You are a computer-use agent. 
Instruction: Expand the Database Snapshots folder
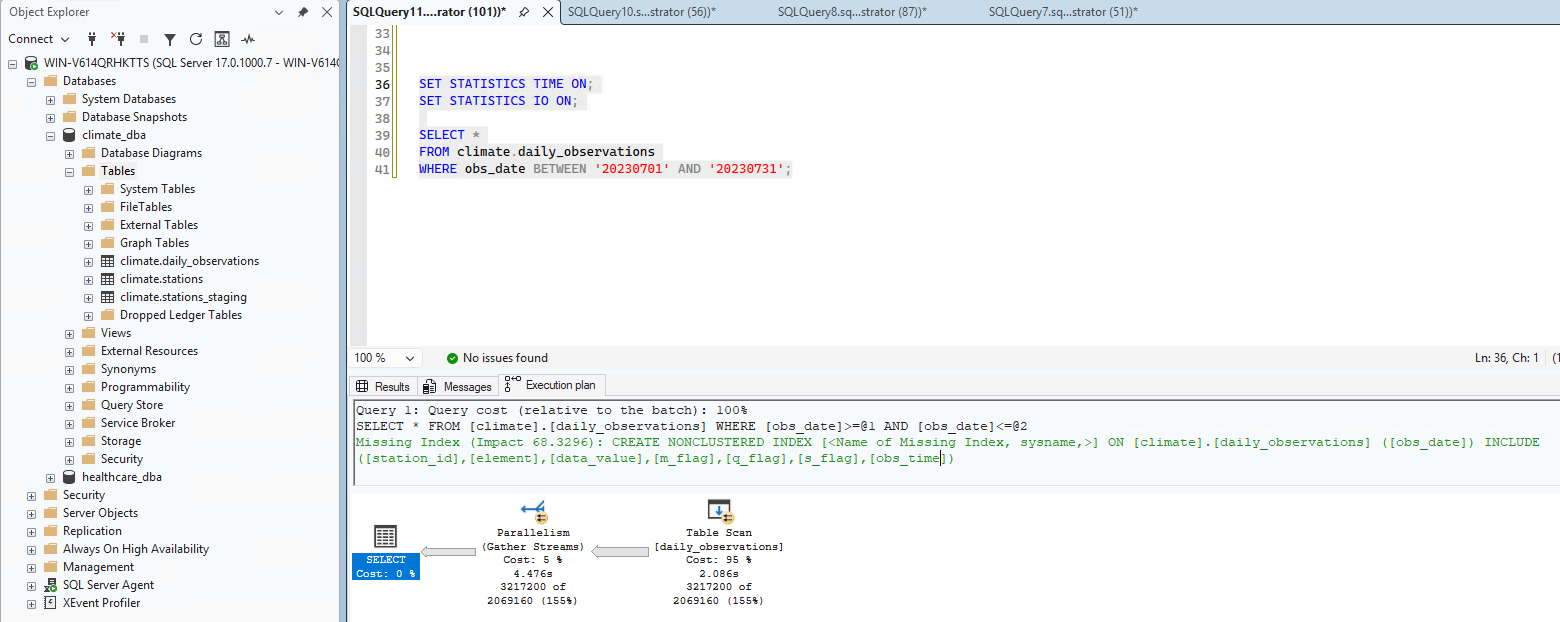click(x=50, y=117)
